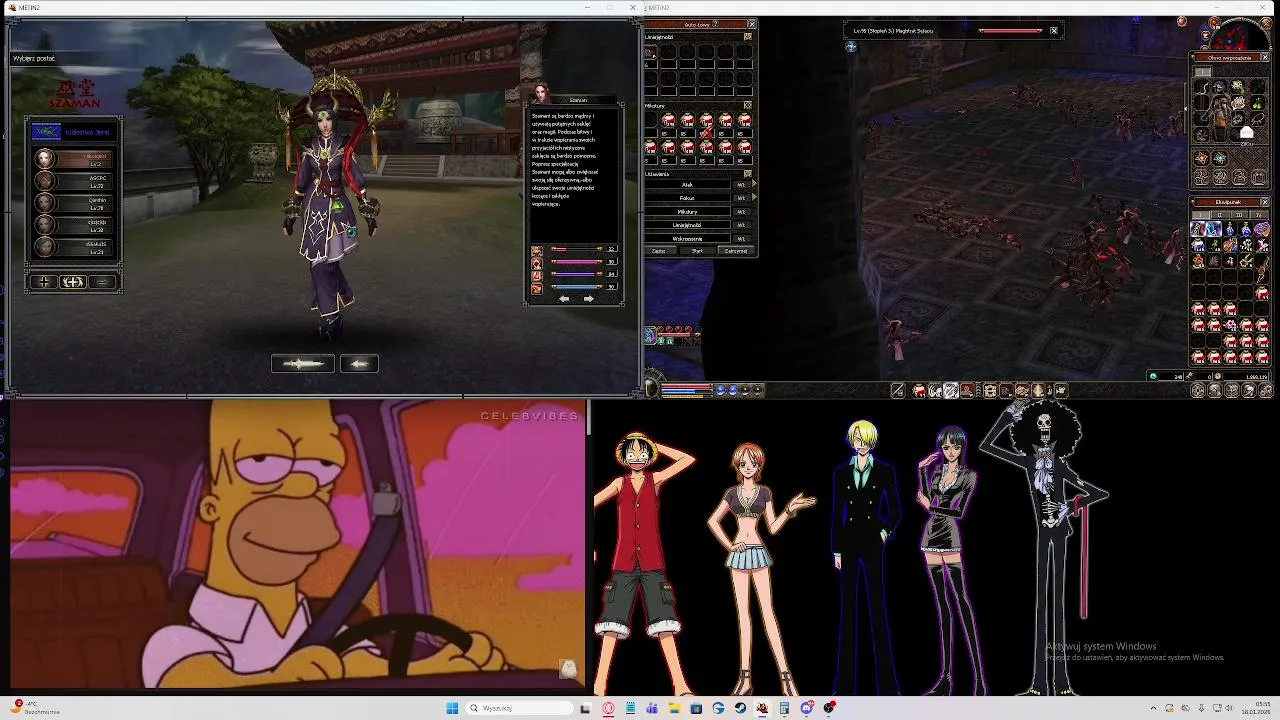Screen dimensions: 1280x720
Task: Click the last round button in game bar
Action: (1266, 390)
